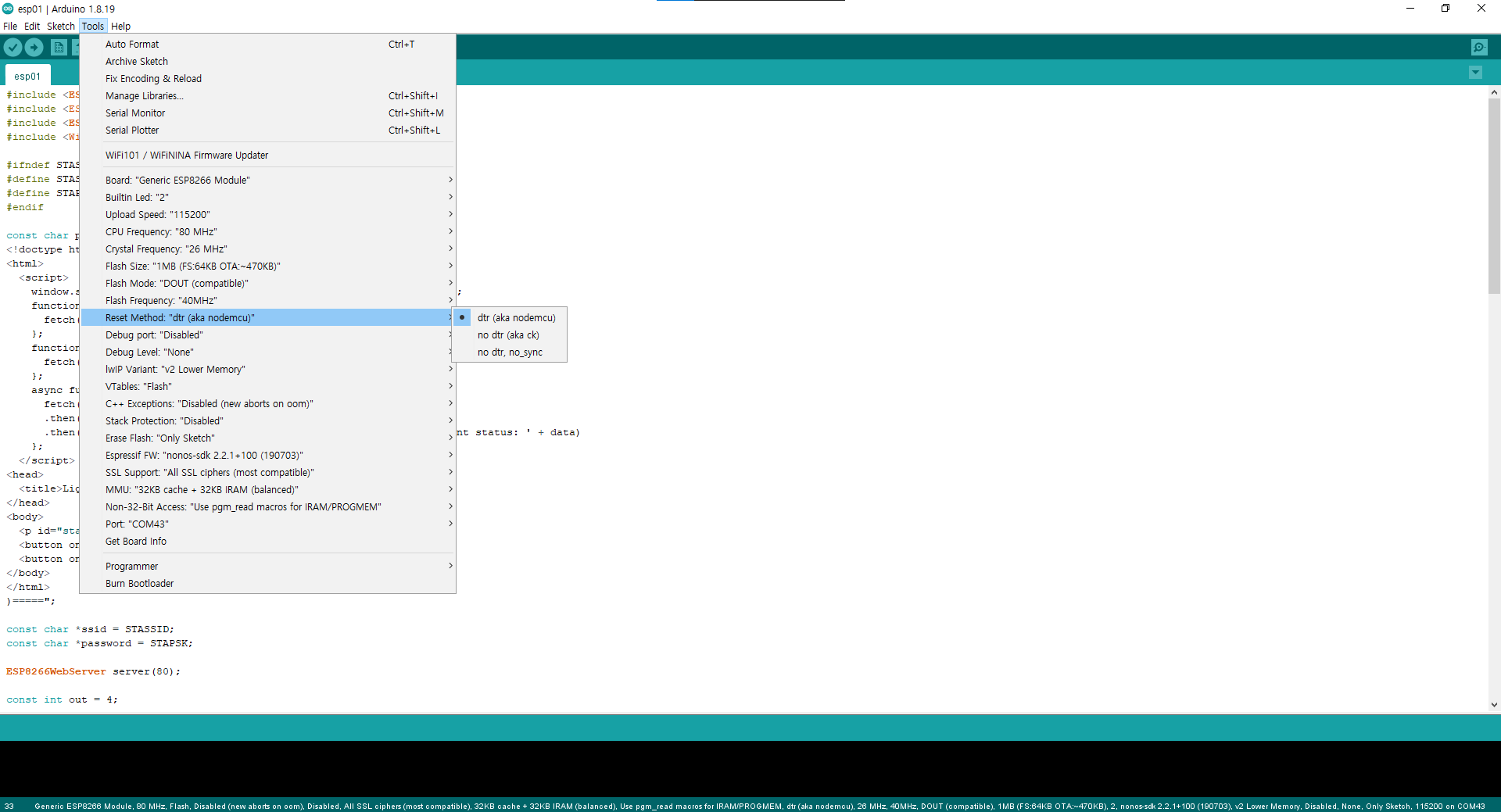Expand the Crystal Frequency 26 MHz submenu
Image resolution: width=1501 pixels, height=812 pixels.
click(267, 249)
